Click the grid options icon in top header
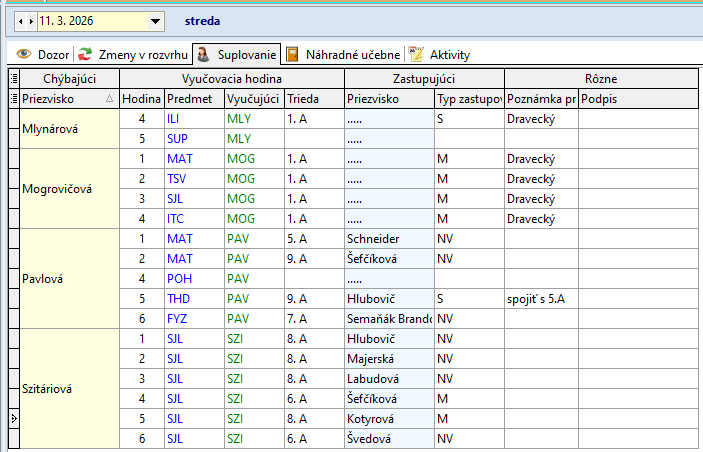703x452 pixels. (x=14, y=78)
